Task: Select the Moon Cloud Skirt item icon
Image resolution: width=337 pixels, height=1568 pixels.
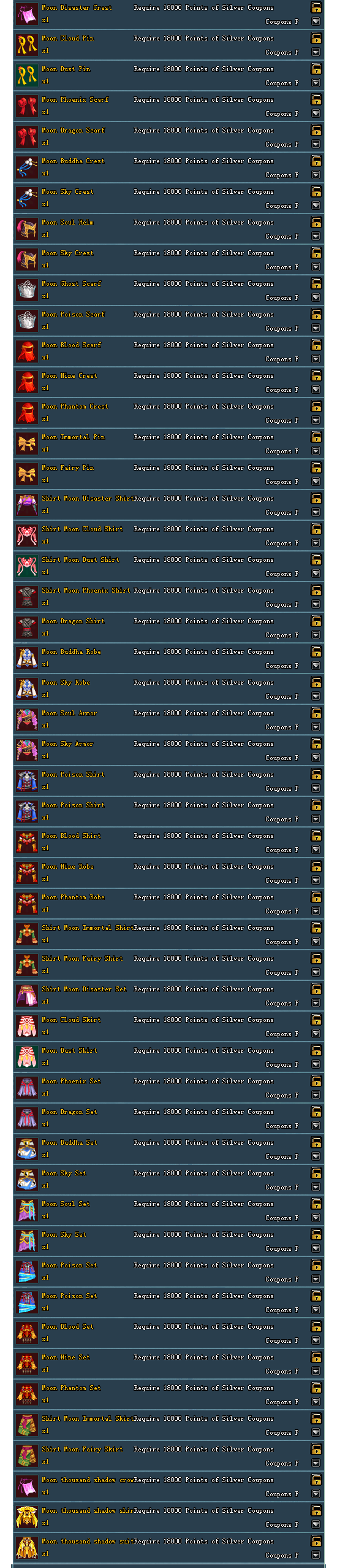Action: tap(26, 1026)
